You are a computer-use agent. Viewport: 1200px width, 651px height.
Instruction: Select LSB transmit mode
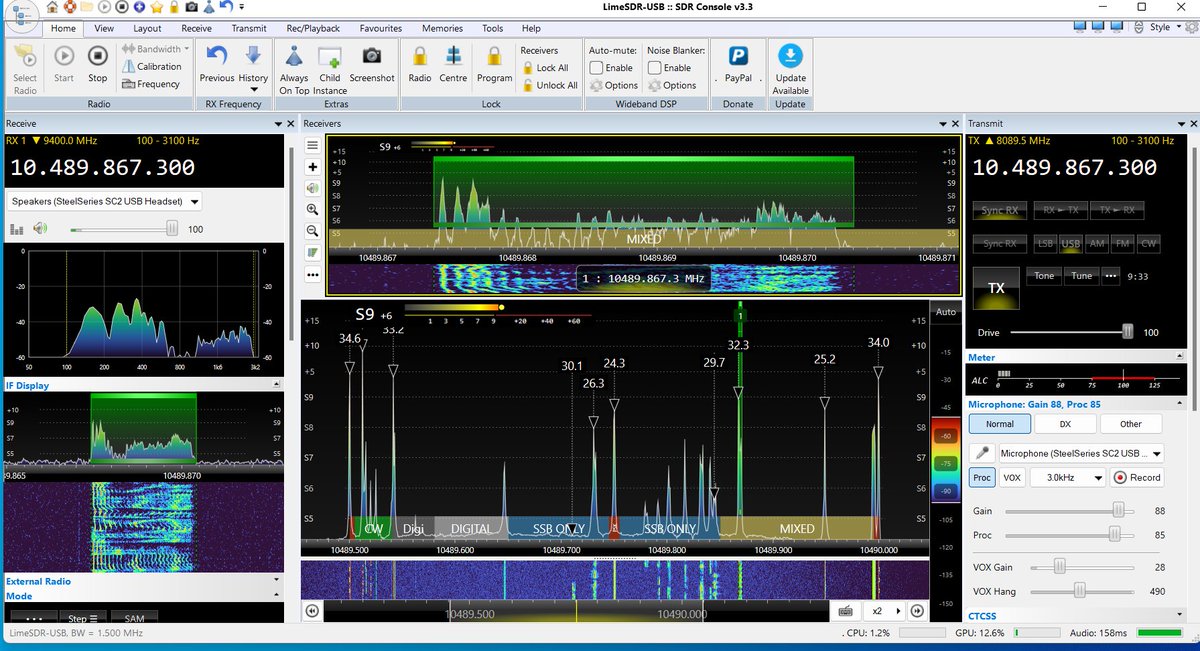tap(1045, 243)
